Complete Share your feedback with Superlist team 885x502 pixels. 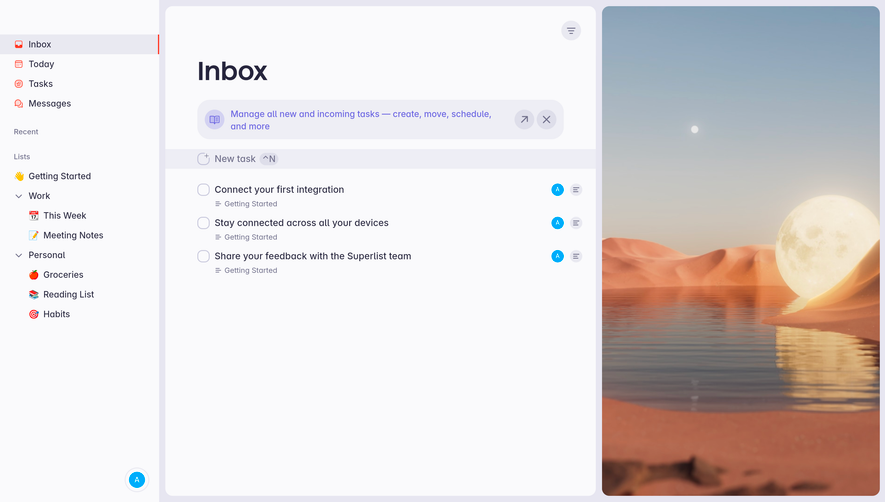pos(203,256)
